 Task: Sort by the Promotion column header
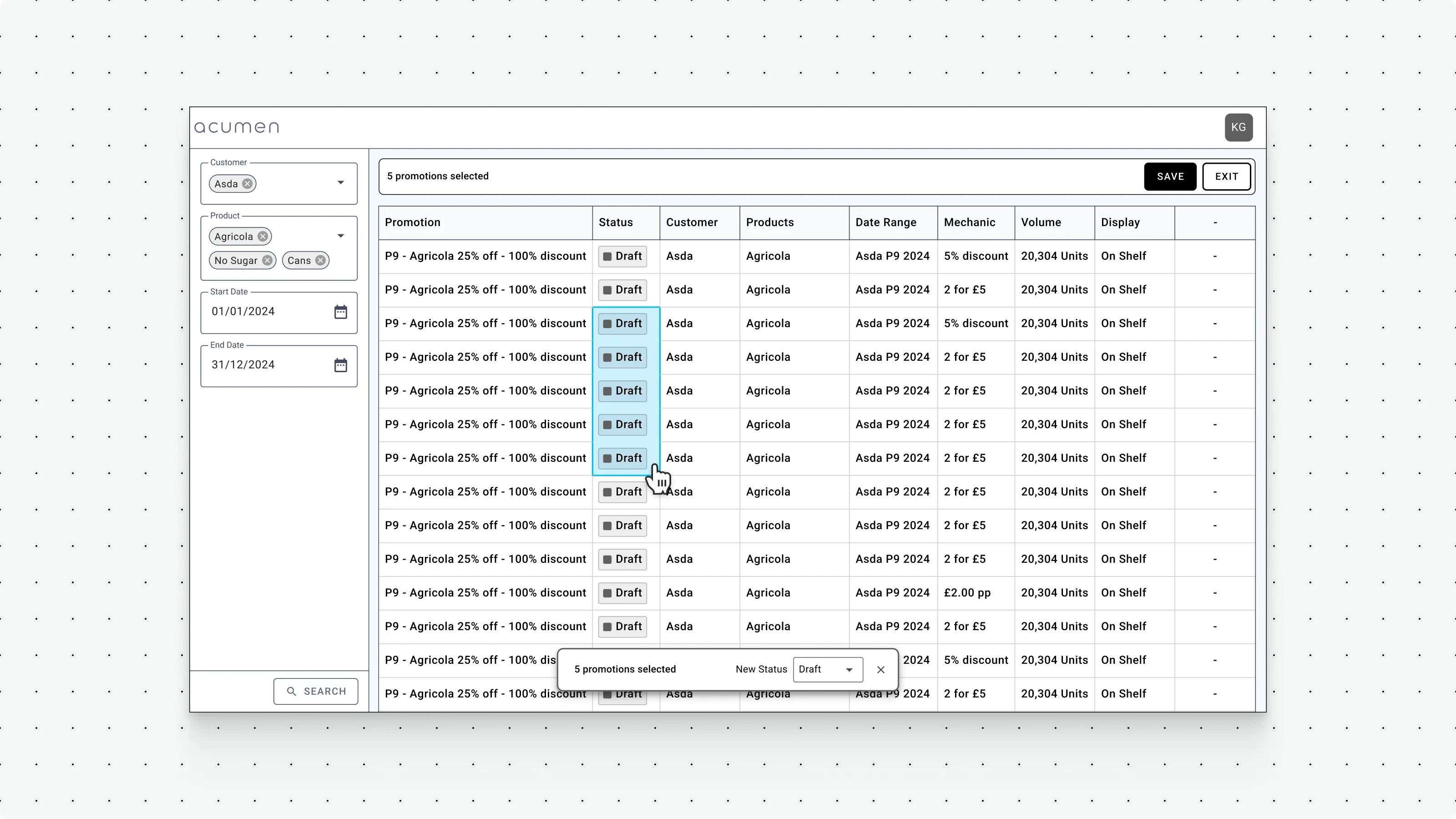[x=412, y=222]
